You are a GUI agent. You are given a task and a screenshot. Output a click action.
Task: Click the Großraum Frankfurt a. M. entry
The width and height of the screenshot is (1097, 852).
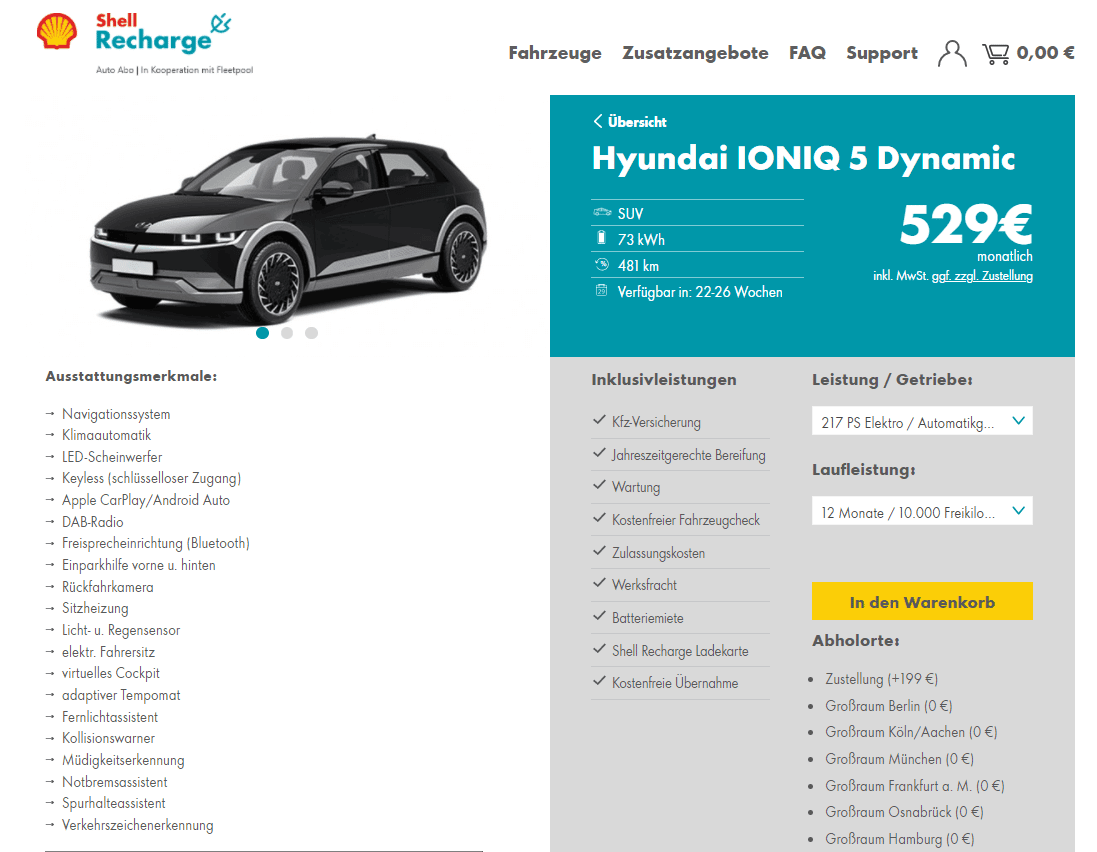914,786
